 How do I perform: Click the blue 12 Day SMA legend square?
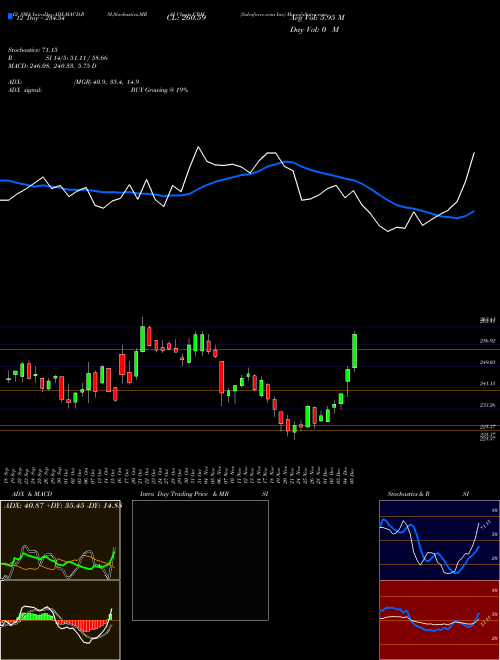(11, 16)
